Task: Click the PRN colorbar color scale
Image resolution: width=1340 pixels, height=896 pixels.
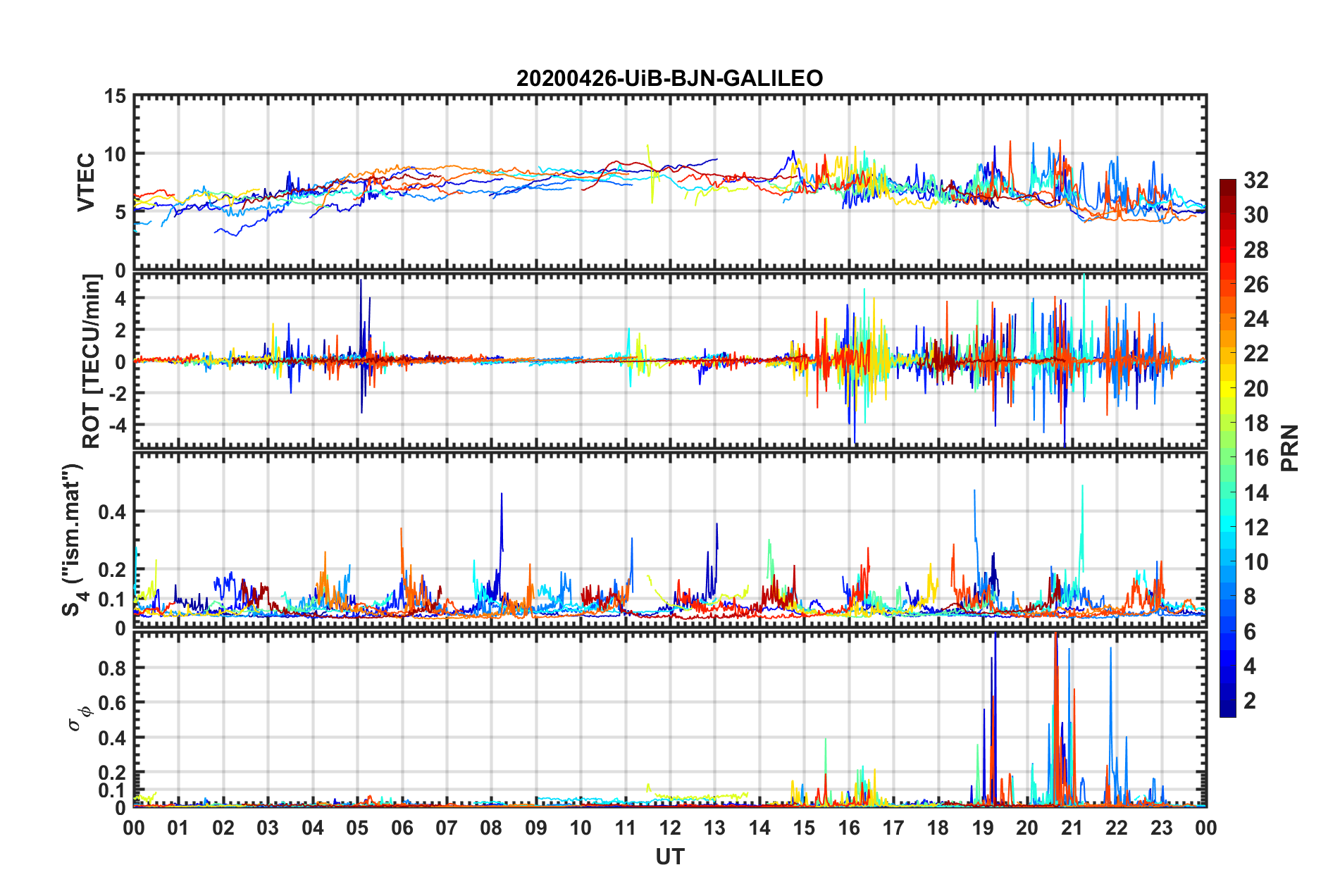Action: [x=1228, y=448]
